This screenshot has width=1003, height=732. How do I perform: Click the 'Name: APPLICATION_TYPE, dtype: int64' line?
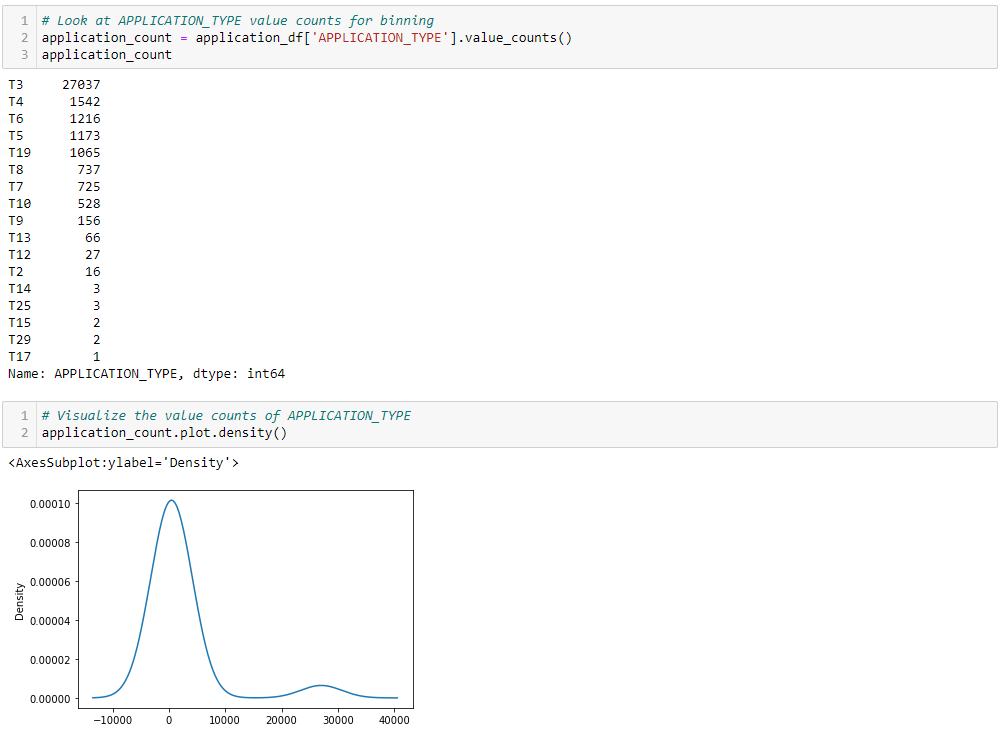pos(146,374)
